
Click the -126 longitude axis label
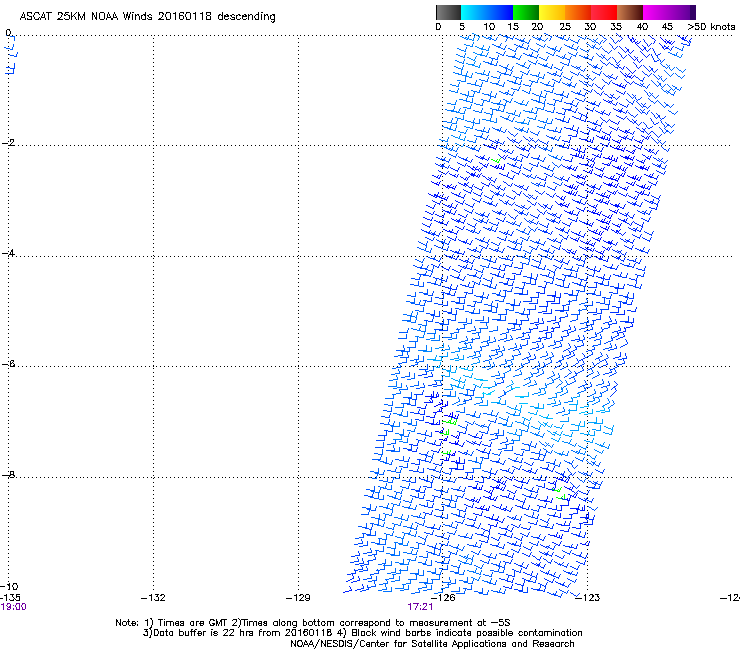443,598
